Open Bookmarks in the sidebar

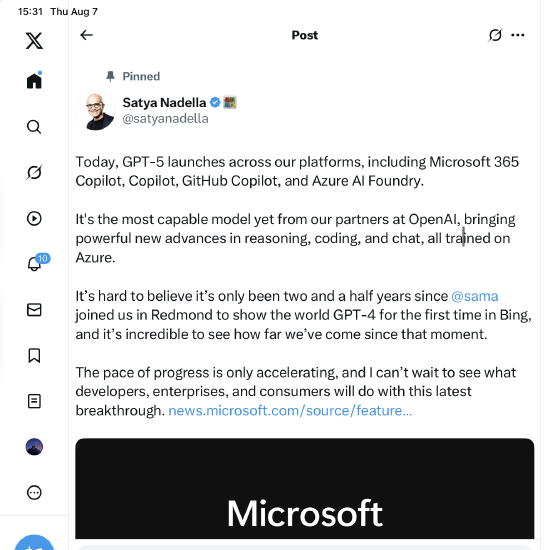34,356
